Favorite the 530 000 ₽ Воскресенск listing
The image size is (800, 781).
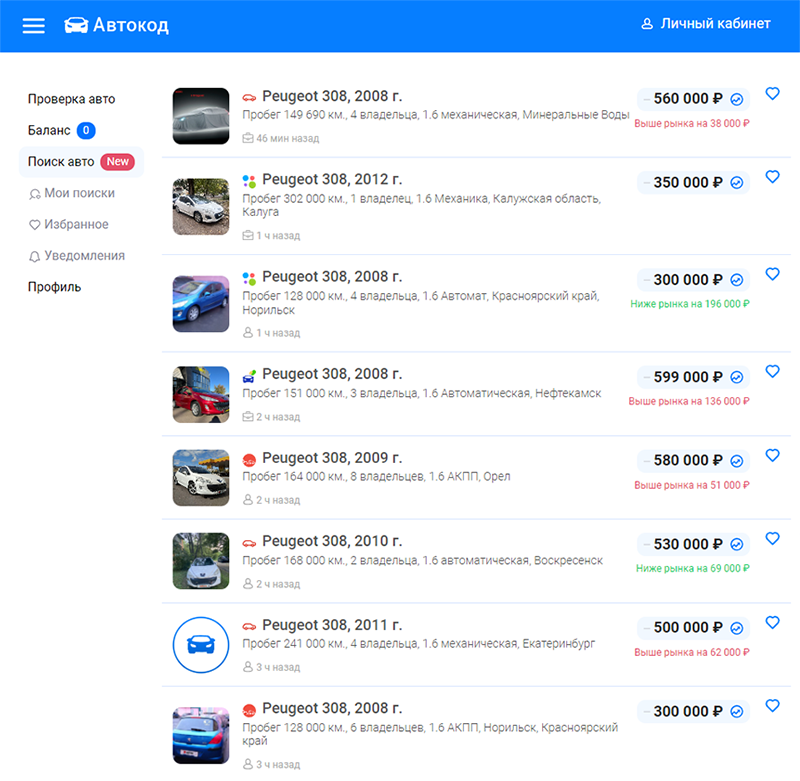coord(772,538)
